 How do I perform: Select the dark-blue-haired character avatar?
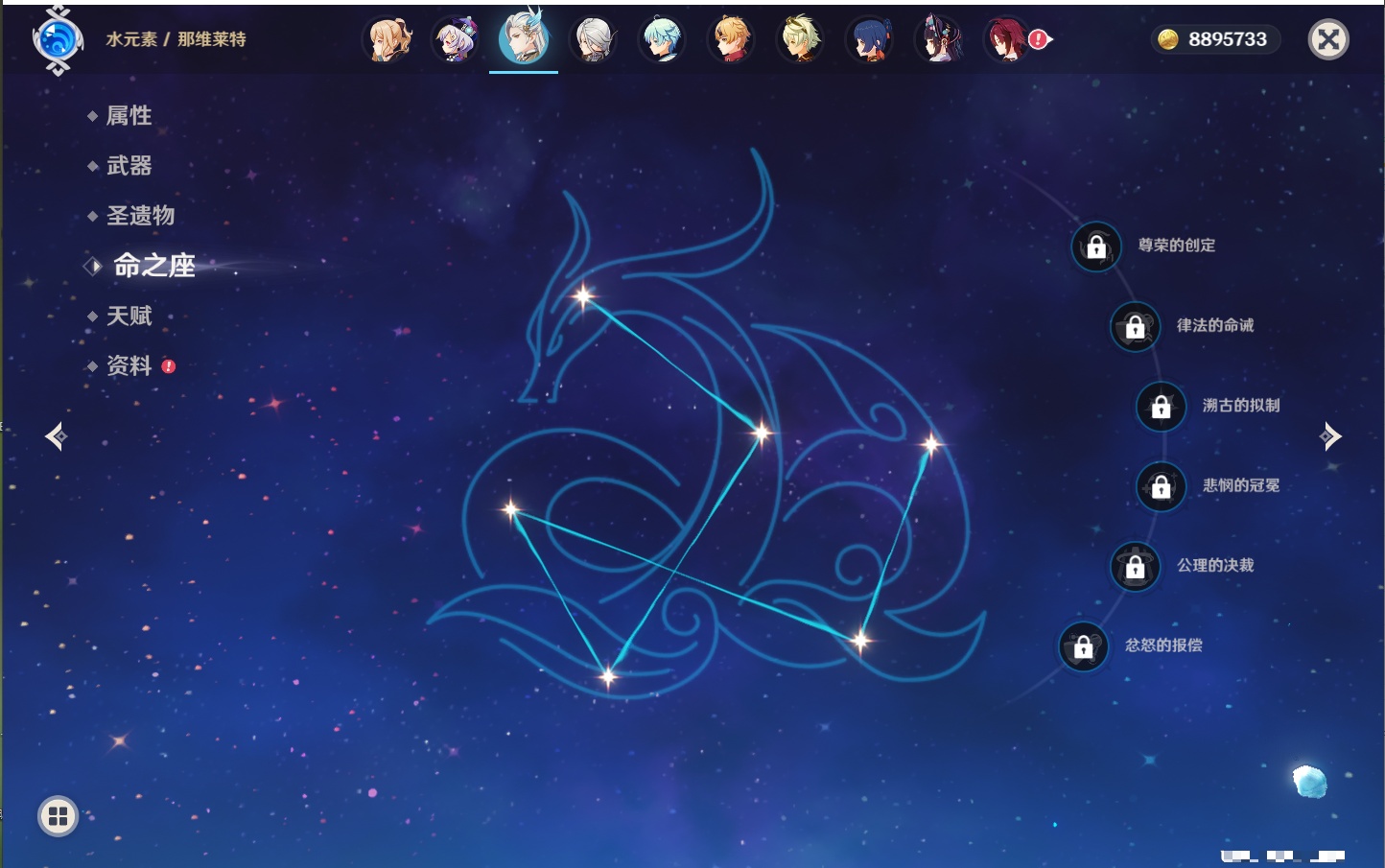point(869,40)
